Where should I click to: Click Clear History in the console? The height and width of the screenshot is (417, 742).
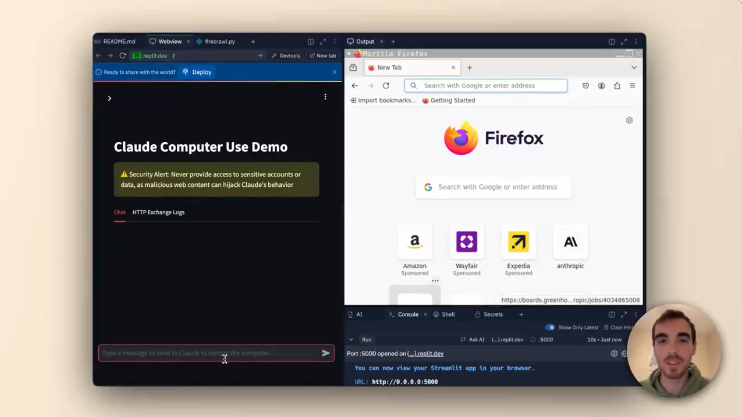click(618, 328)
